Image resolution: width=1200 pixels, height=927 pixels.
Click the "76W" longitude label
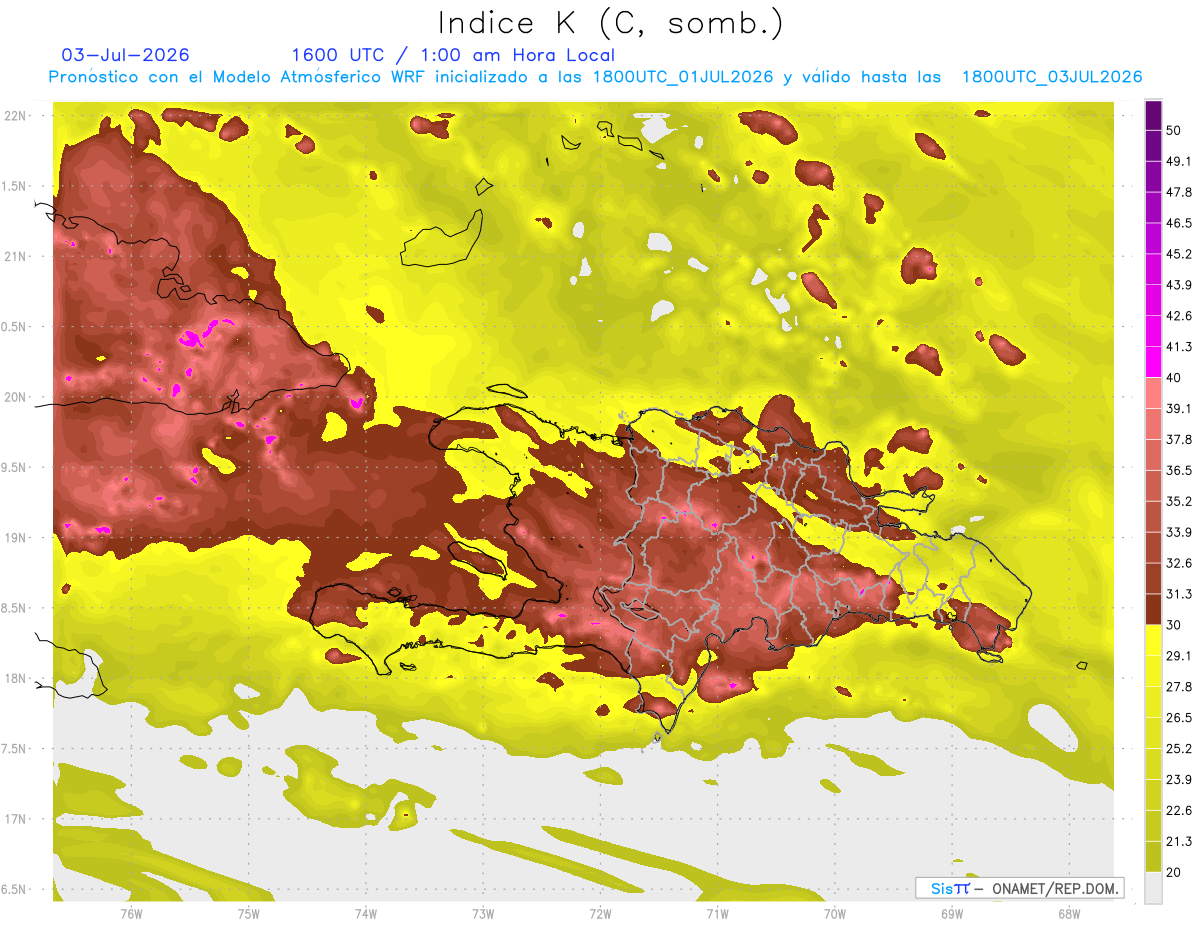pos(131,914)
